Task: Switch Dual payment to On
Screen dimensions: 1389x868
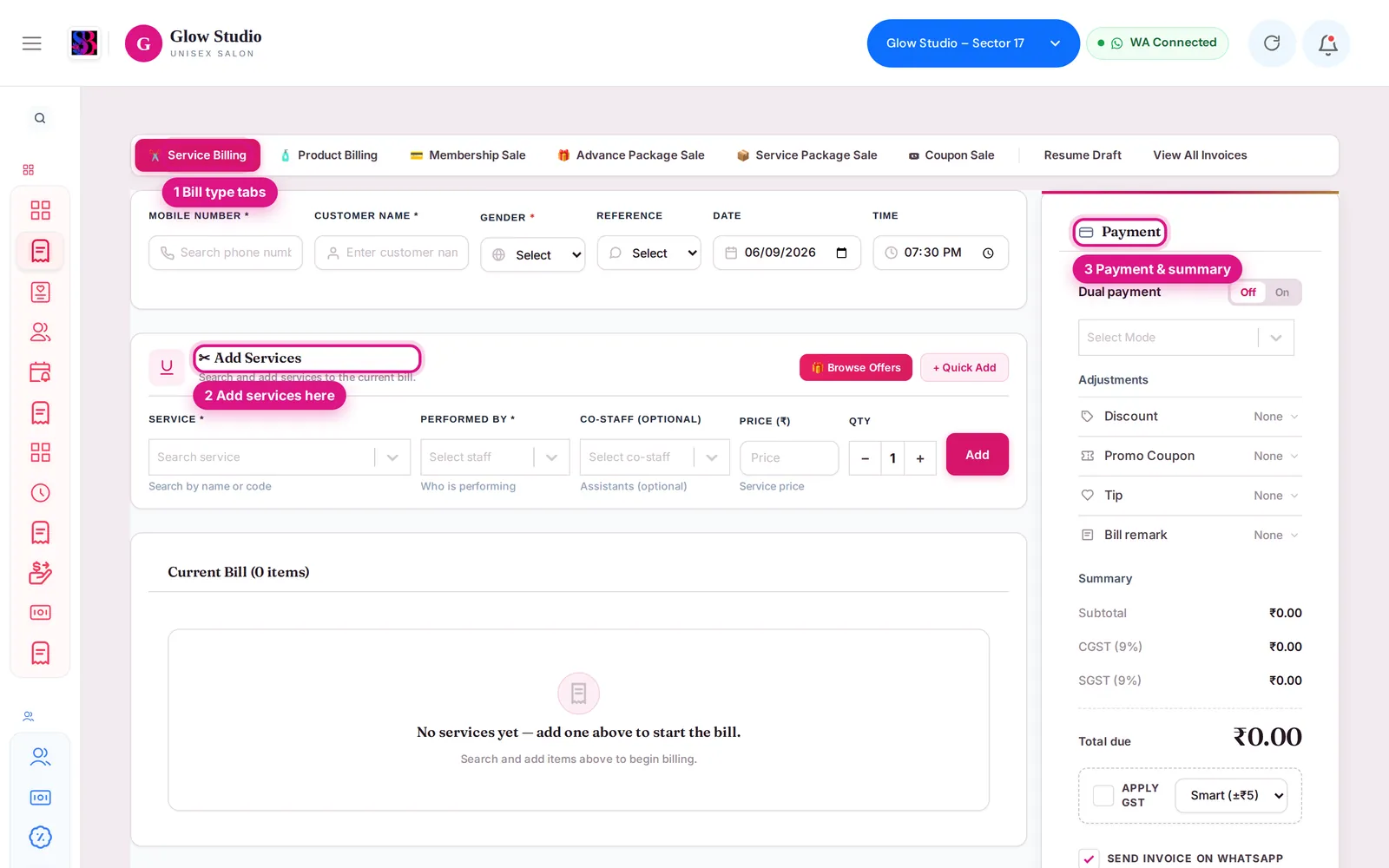Action: click(1282, 293)
